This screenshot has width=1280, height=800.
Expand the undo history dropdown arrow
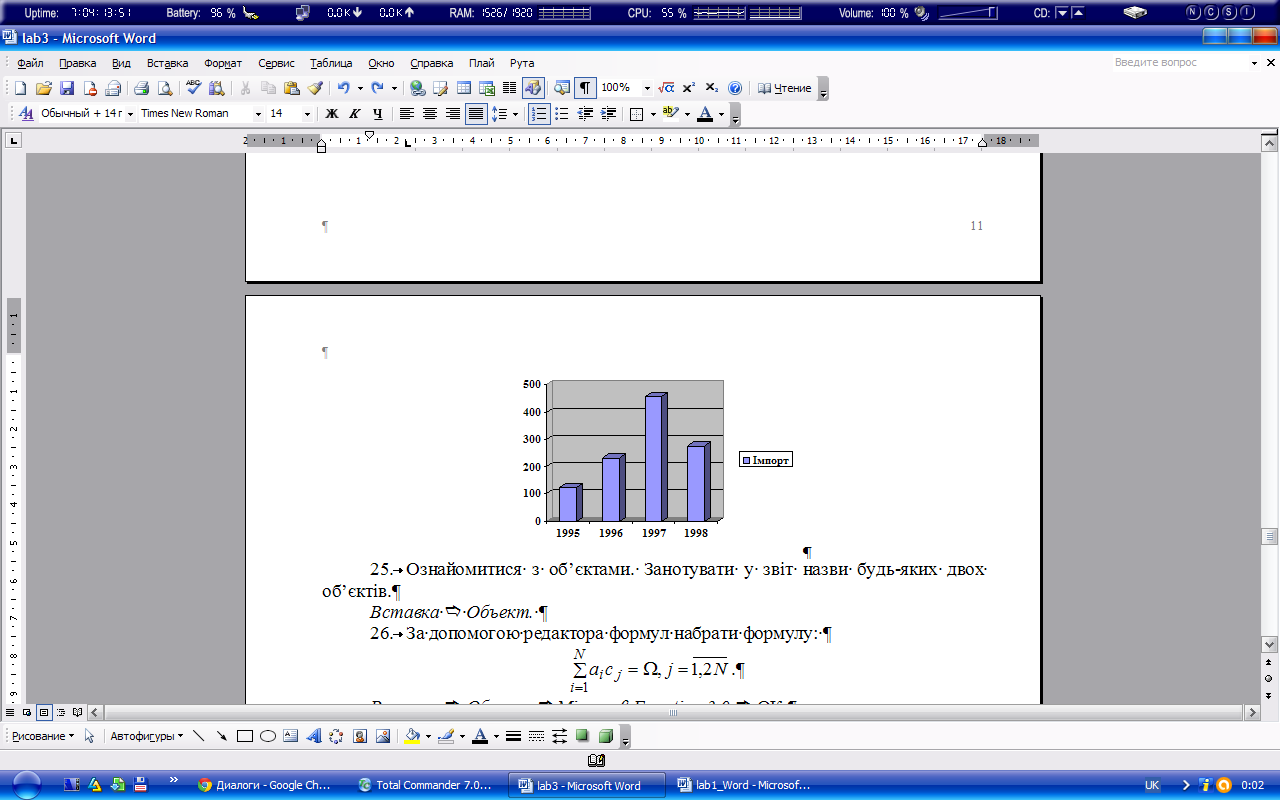pyautogui.click(x=360, y=88)
